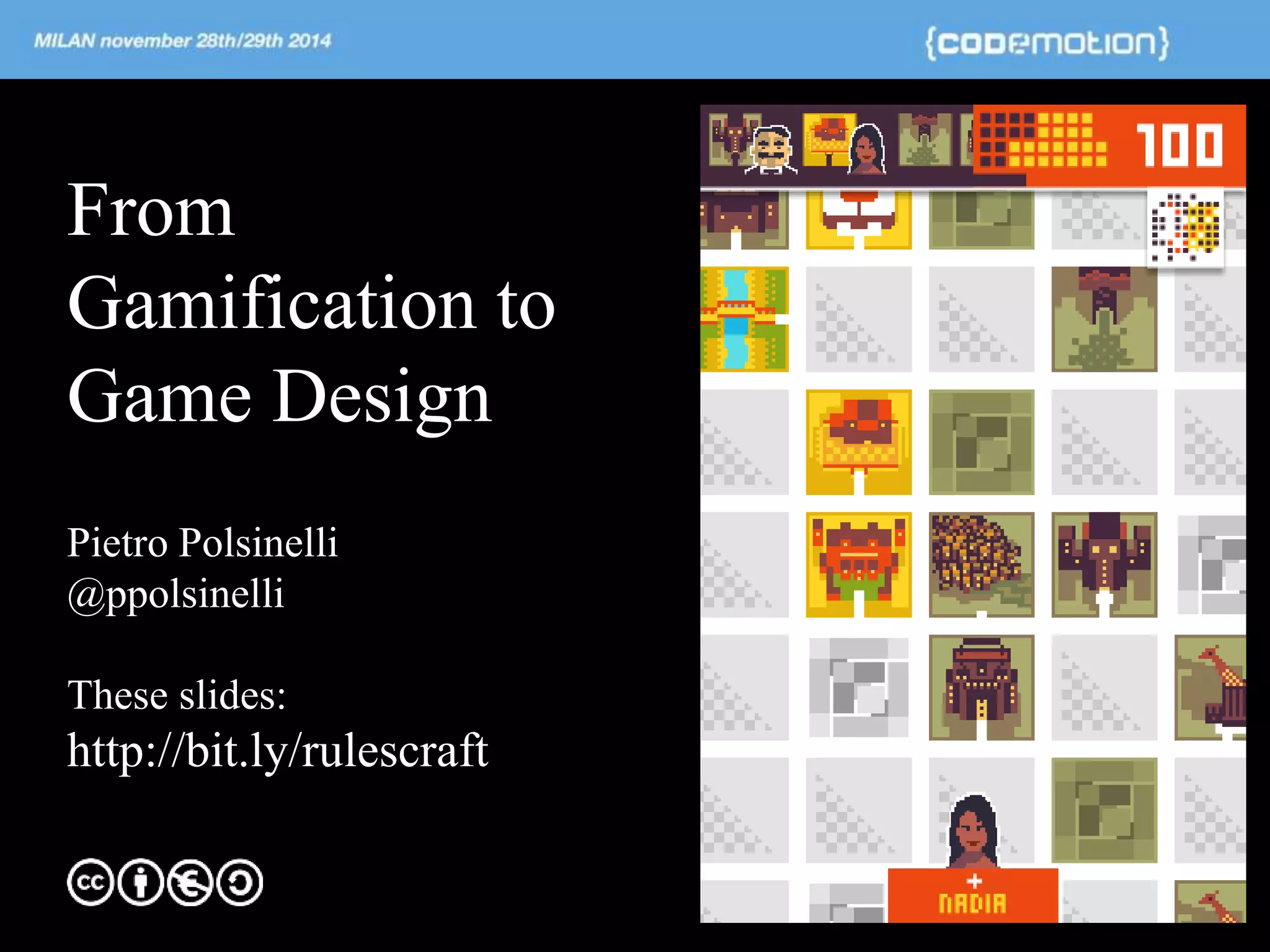The height and width of the screenshot is (952, 1270).
Task: Tap the river bridge tile
Action: coord(744,319)
